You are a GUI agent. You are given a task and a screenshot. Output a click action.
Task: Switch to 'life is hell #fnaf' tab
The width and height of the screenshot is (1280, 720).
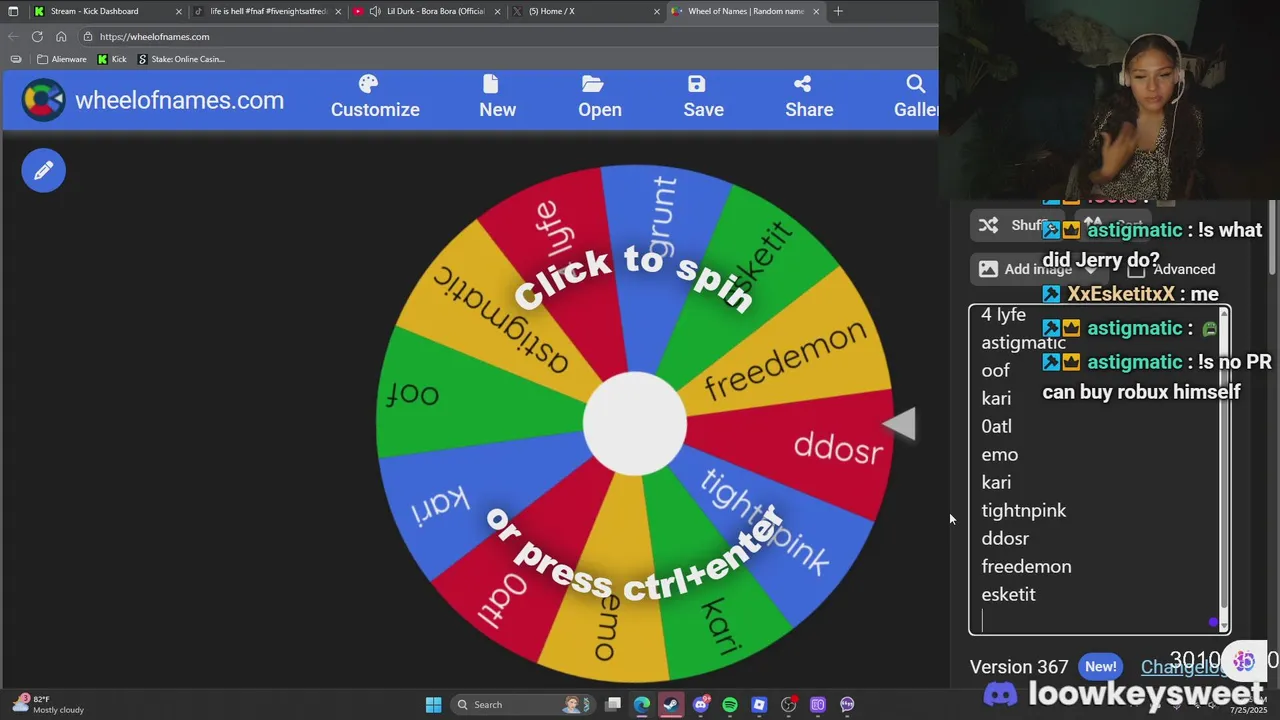(267, 11)
